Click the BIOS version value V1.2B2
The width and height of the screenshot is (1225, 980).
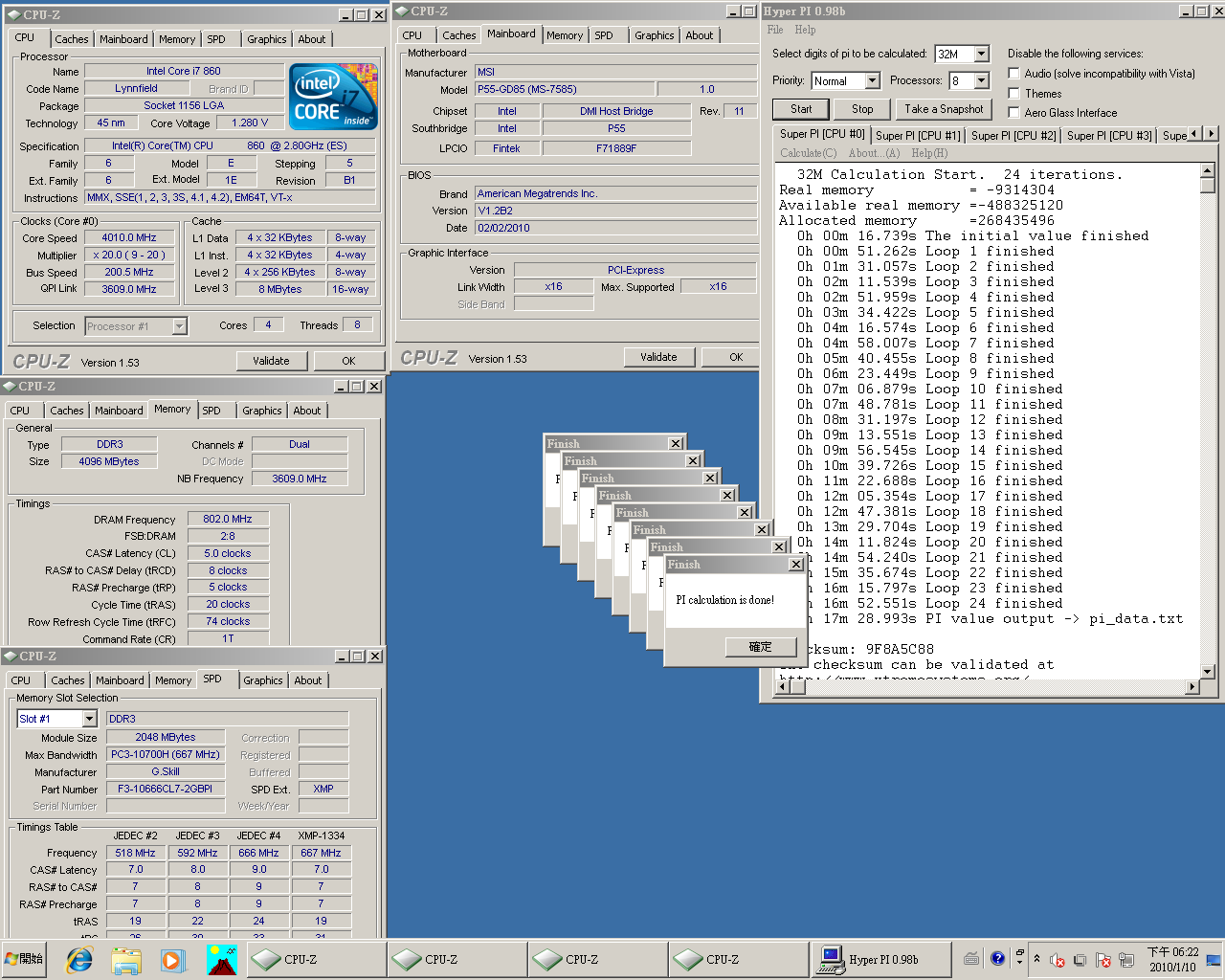tap(615, 211)
